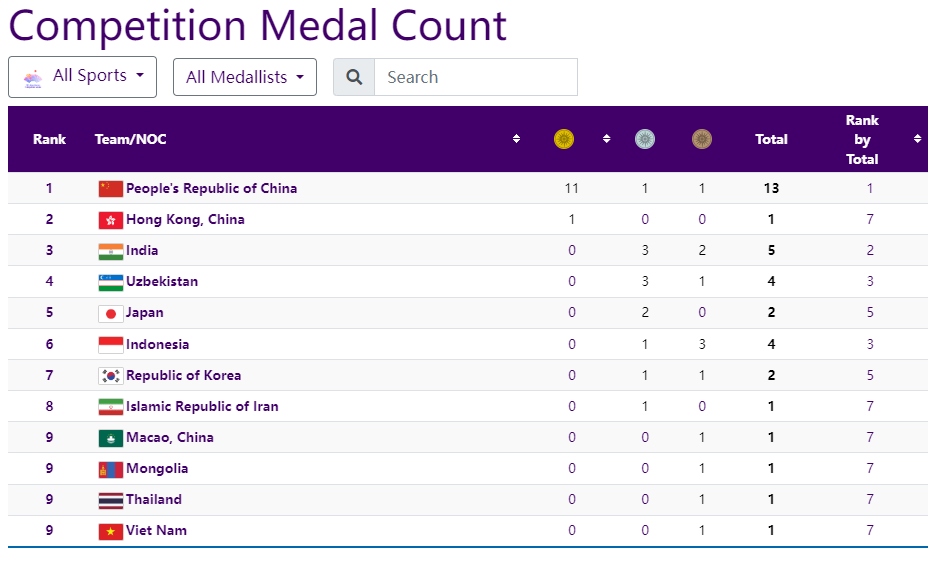Screen dimensions: 938x562
Task: Click the gold medal column icon
Action: click(x=564, y=139)
